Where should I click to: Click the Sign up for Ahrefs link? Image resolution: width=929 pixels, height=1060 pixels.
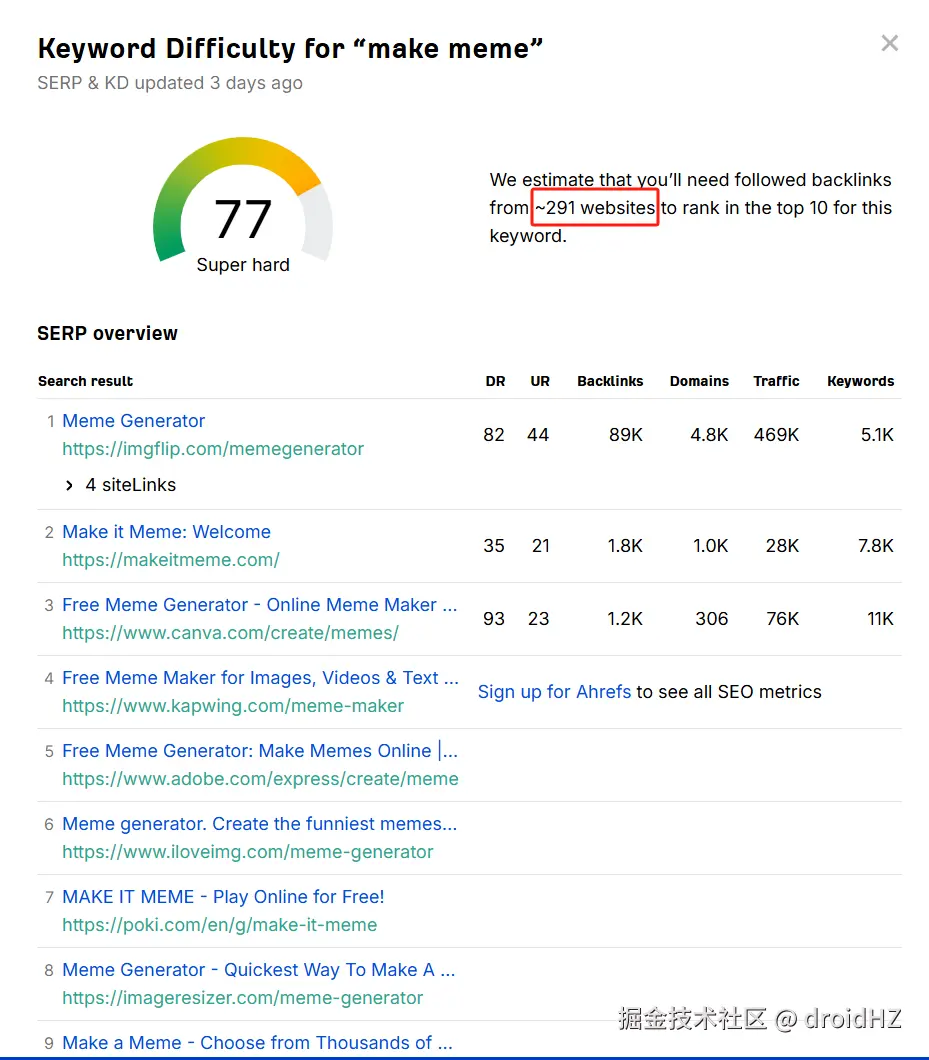coord(554,692)
